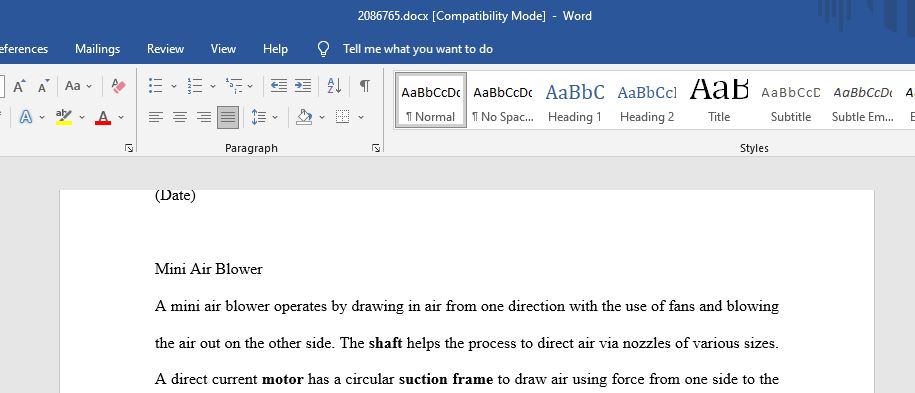Click the Align Left icon

155,117
